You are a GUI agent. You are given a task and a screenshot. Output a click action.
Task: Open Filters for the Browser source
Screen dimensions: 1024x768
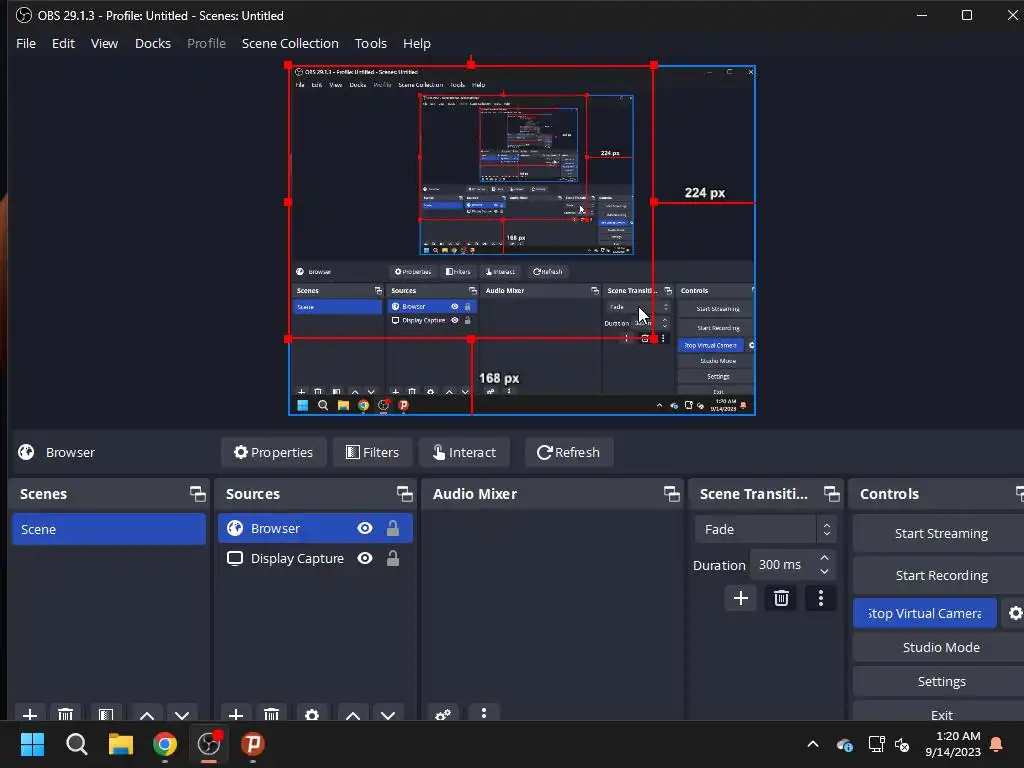[x=372, y=452]
